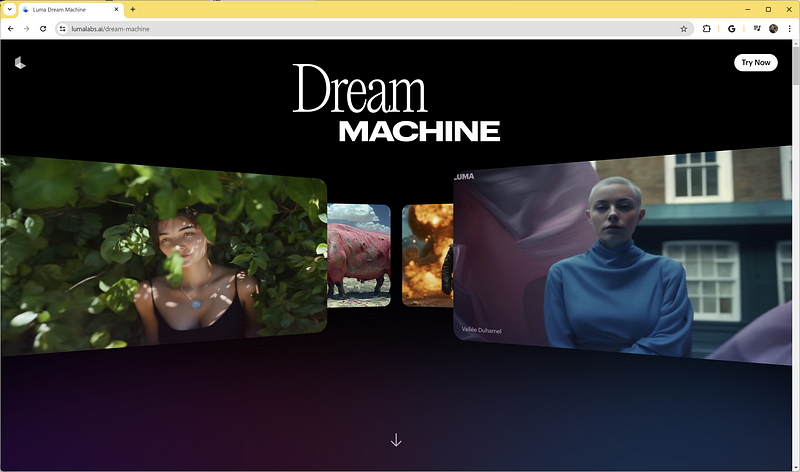The height and width of the screenshot is (472, 800).
Task: Minimize the Chrome window
Action: (747, 9)
